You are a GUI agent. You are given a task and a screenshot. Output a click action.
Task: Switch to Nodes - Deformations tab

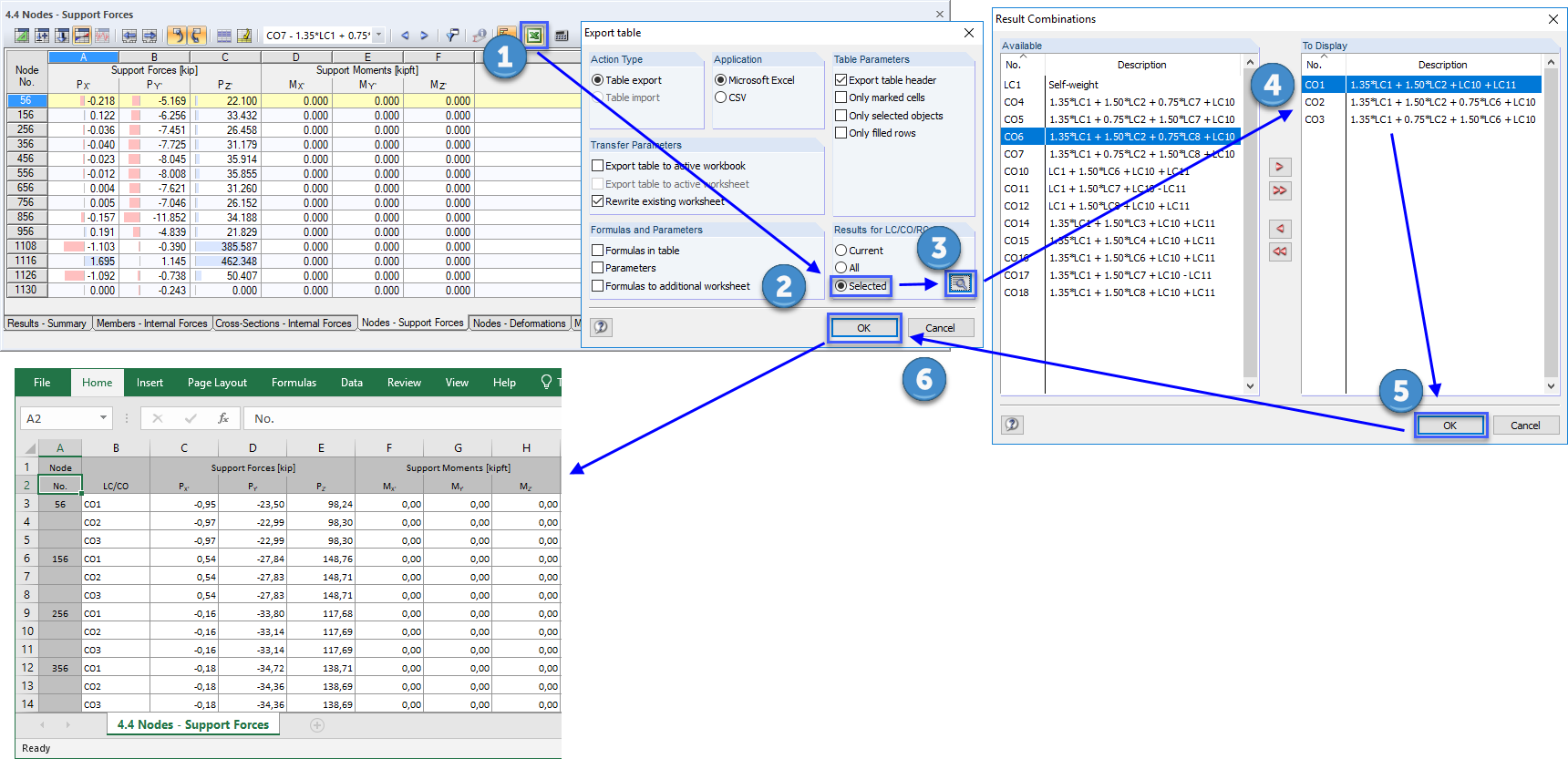(x=519, y=323)
